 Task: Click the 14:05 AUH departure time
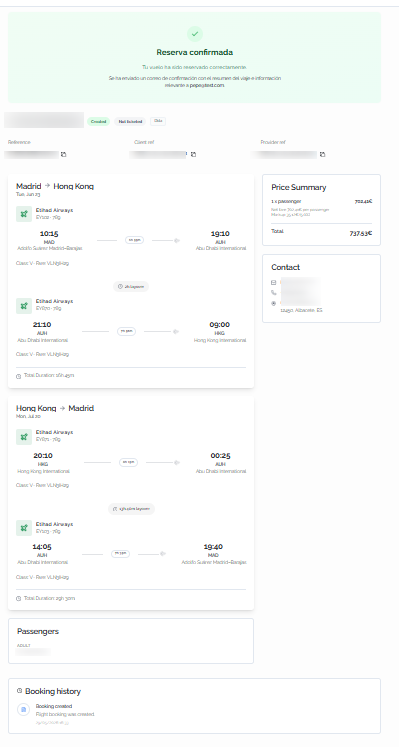[42, 547]
